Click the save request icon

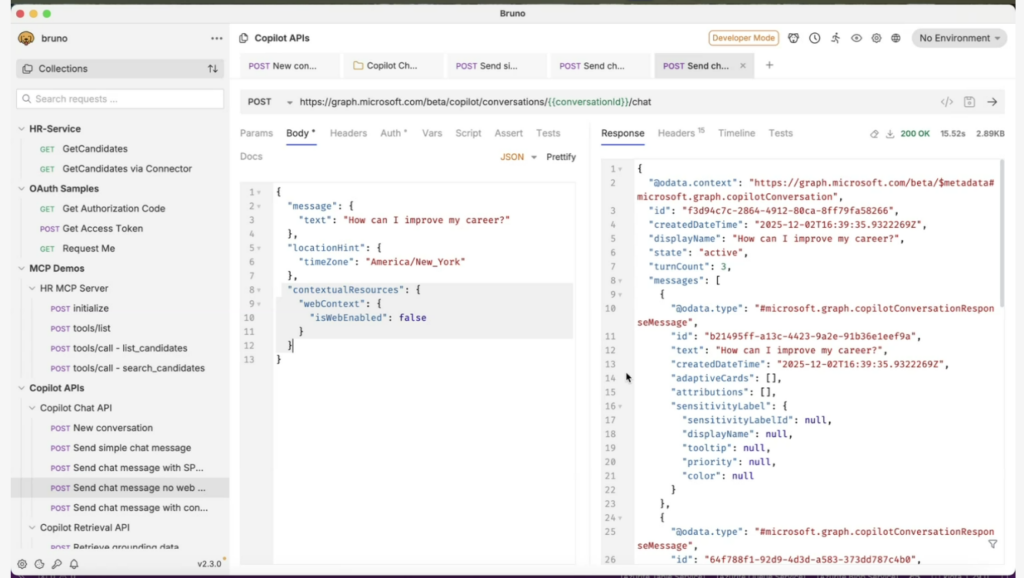(x=969, y=102)
